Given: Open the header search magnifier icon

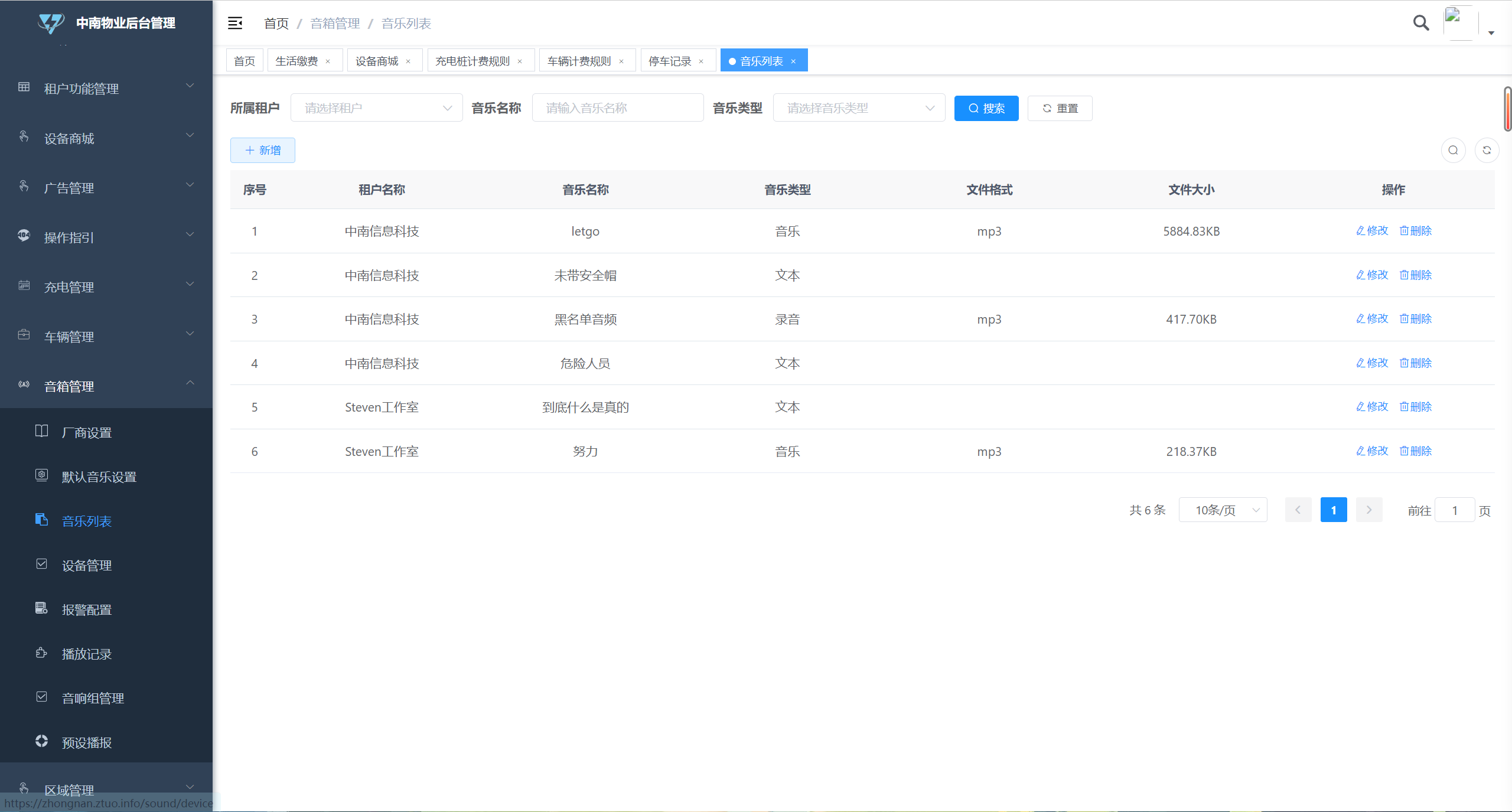Looking at the screenshot, I should point(1421,23).
